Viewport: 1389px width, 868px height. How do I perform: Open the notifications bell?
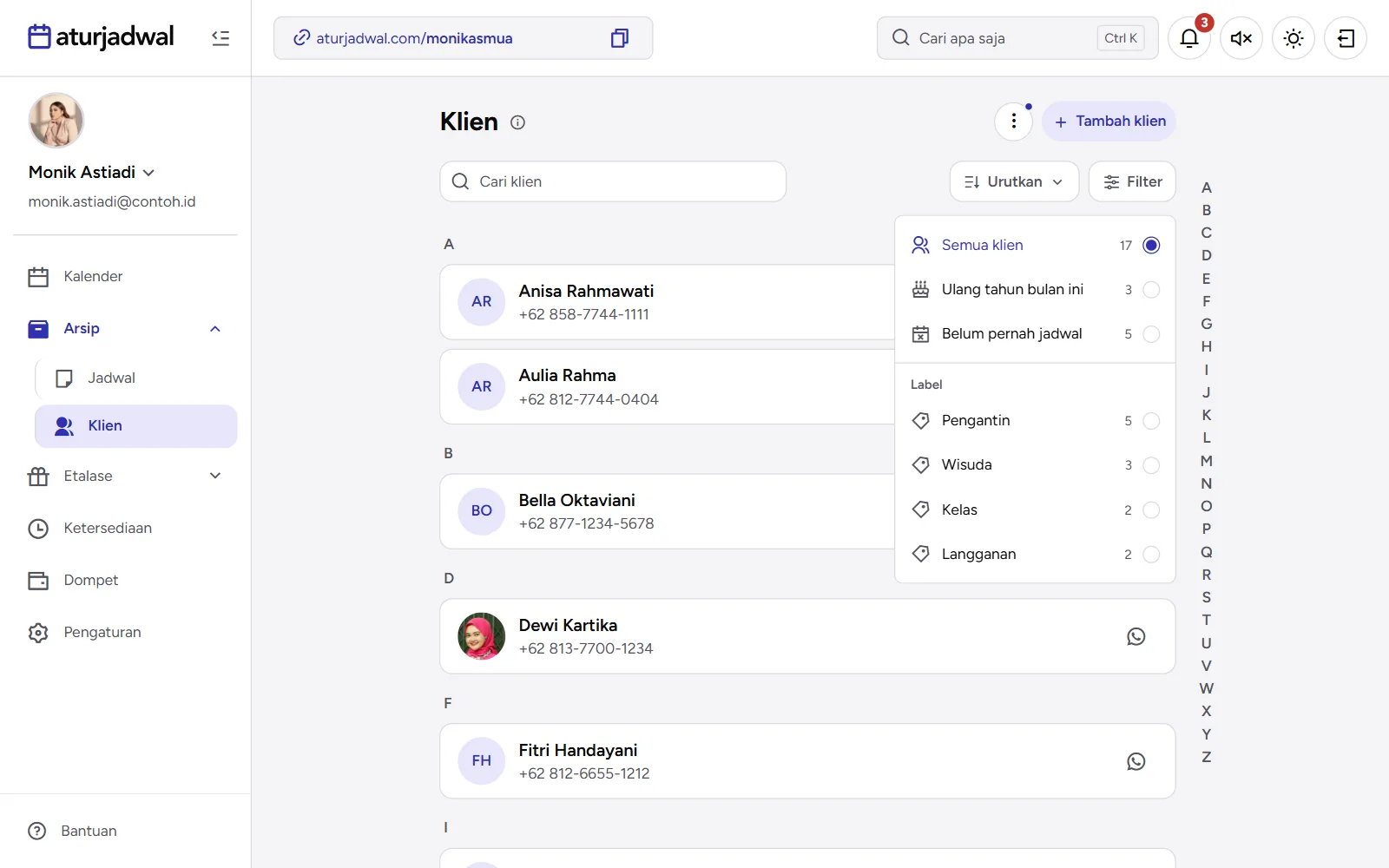pyautogui.click(x=1189, y=38)
